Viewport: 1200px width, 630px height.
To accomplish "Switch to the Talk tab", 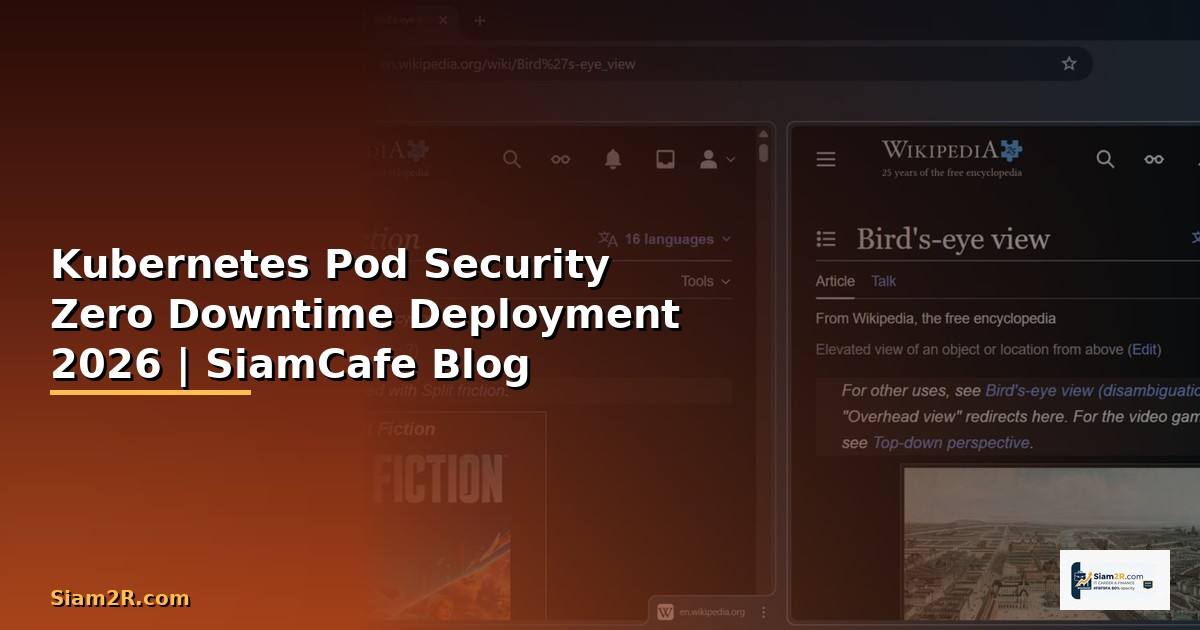I will coord(884,281).
